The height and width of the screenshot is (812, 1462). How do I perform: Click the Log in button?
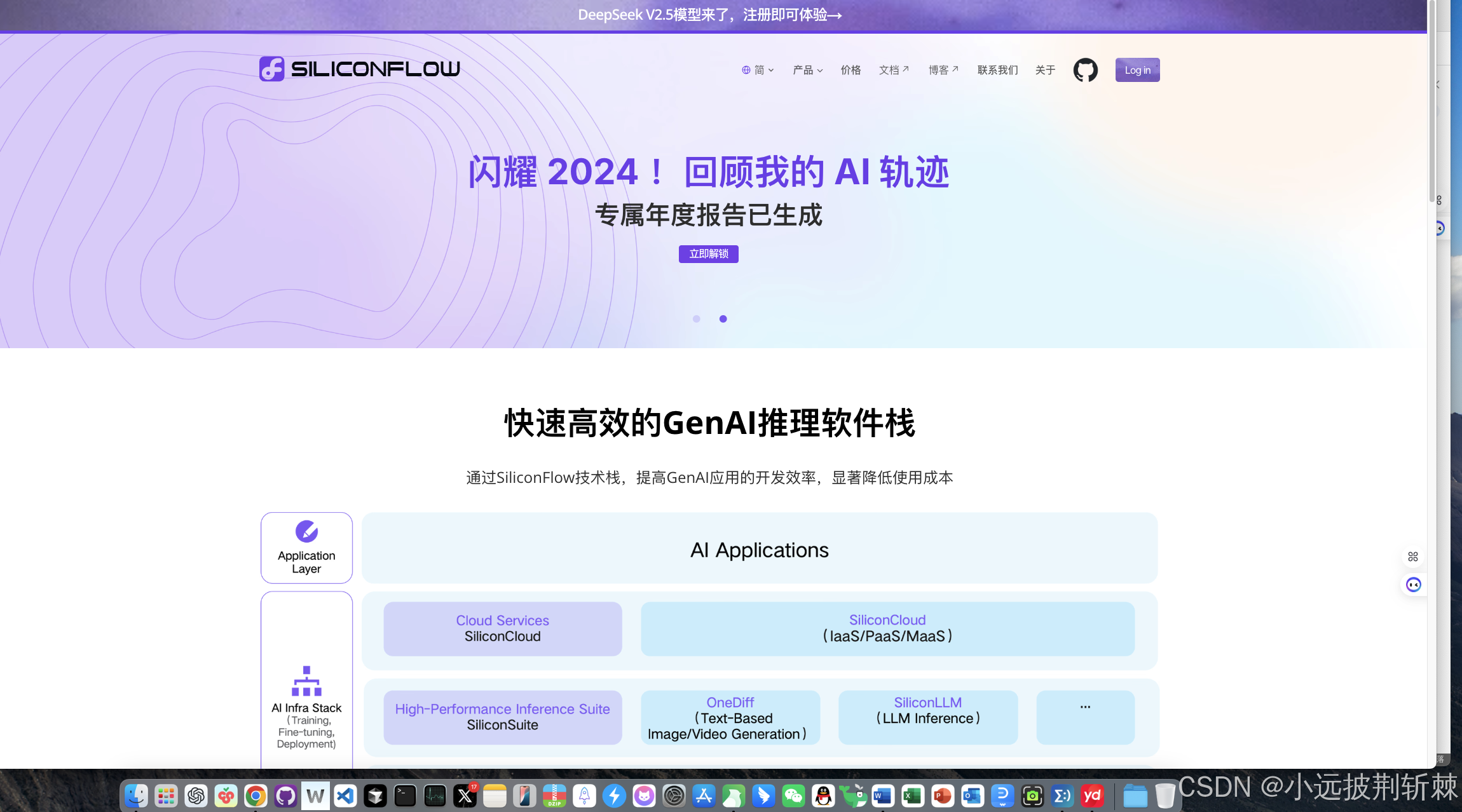tap(1137, 70)
